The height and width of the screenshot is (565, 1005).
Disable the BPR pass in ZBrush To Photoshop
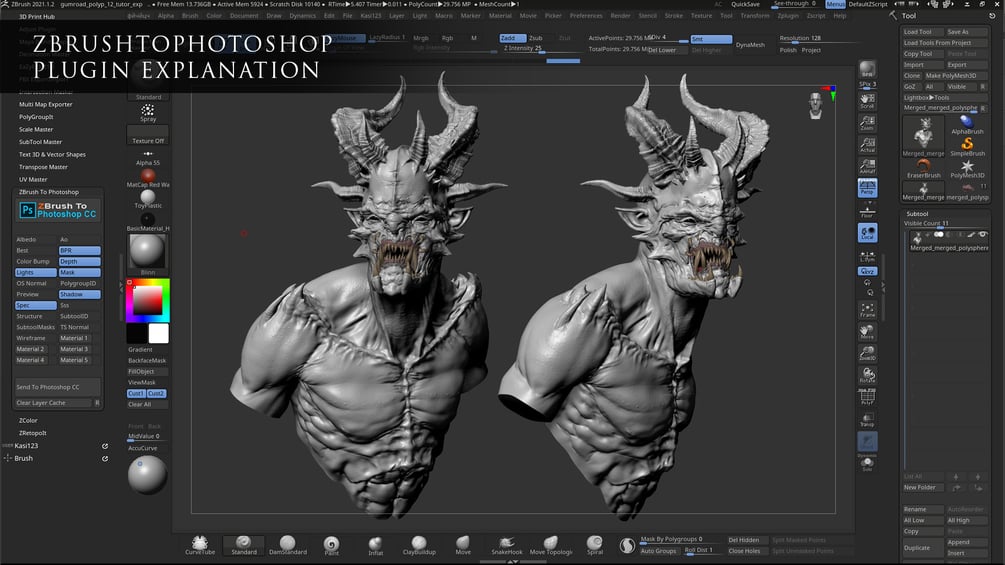tap(79, 250)
